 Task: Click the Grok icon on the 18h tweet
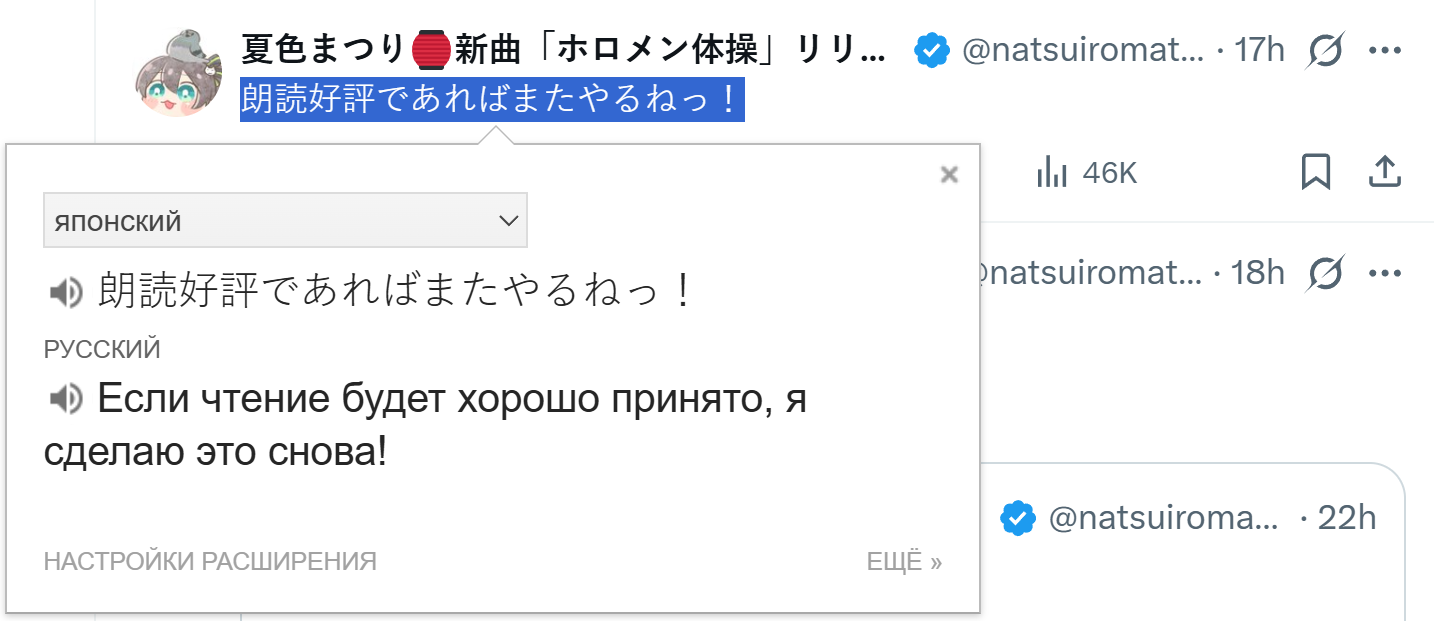tap(1325, 272)
